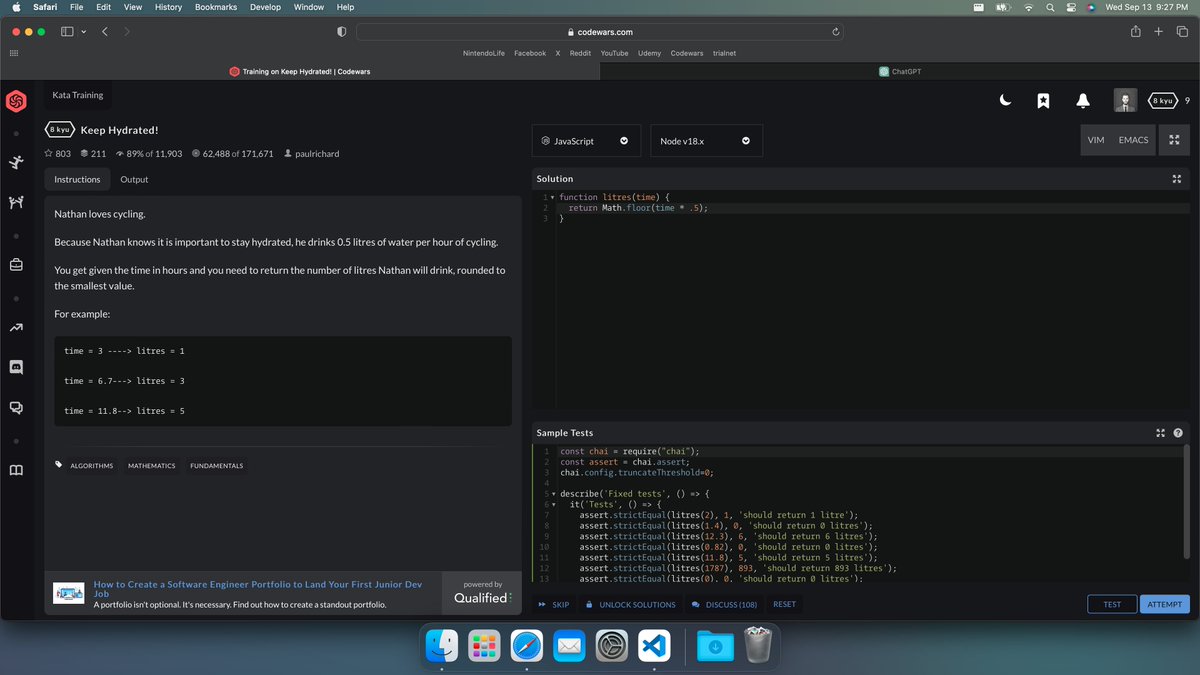Click the Safari share icon
Image resolution: width=1200 pixels, height=675 pixels.
point(1135,32)
